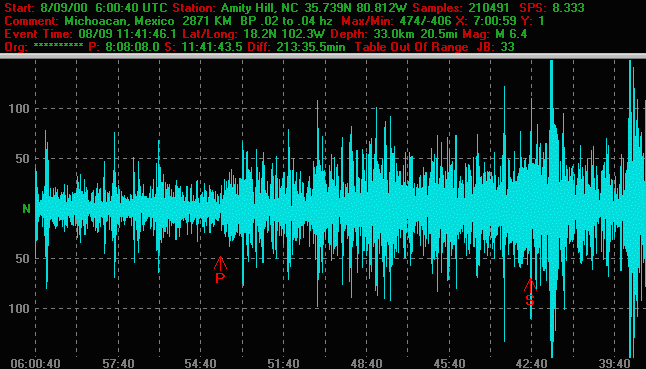Screen dimensions: 646x369
Task: Click the Event Time 08/09 11:41:46.1 field
Action: 90,34
